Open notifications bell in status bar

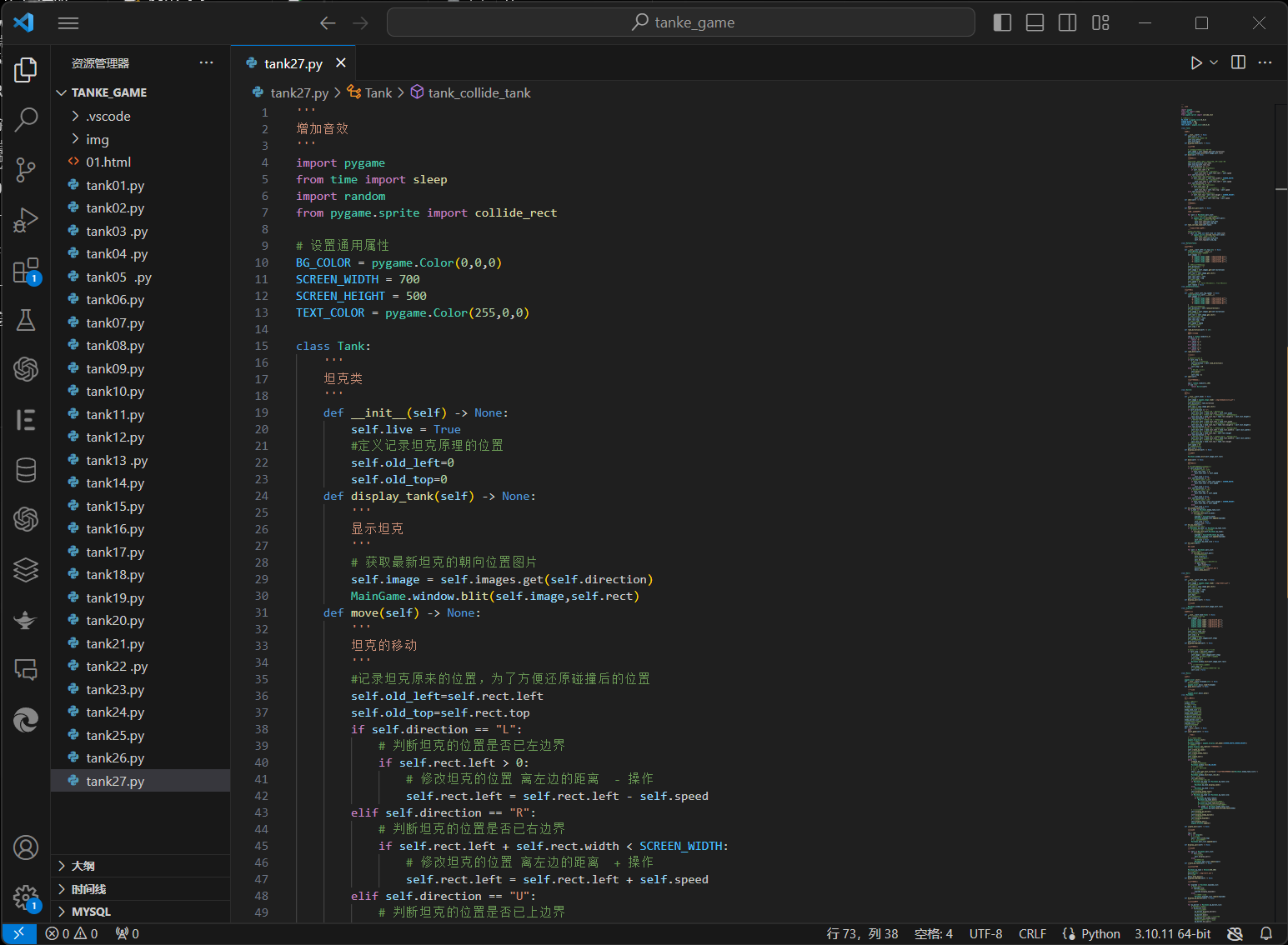(x=1265, y=933)
